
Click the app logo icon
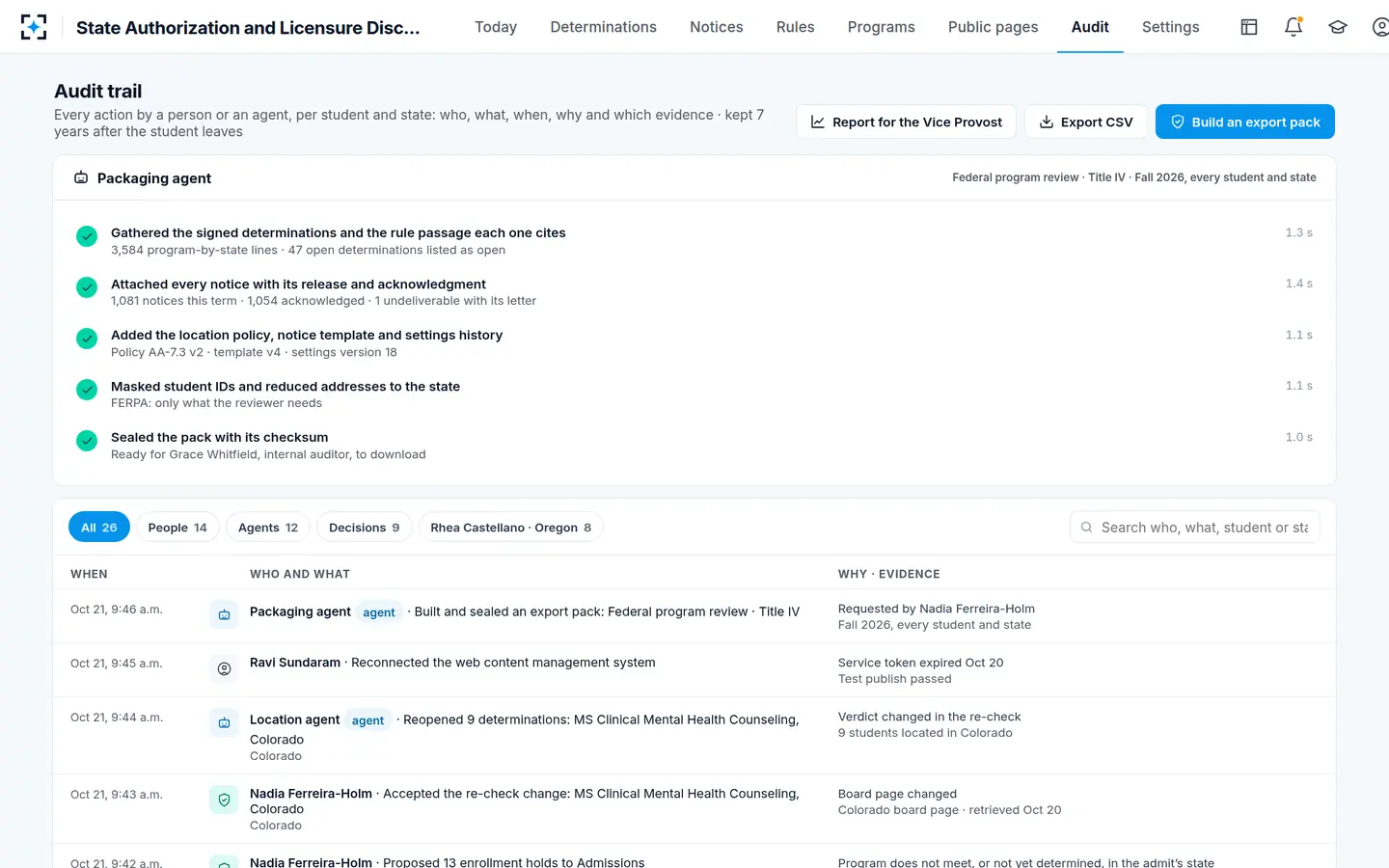click(x=34, y=27)
